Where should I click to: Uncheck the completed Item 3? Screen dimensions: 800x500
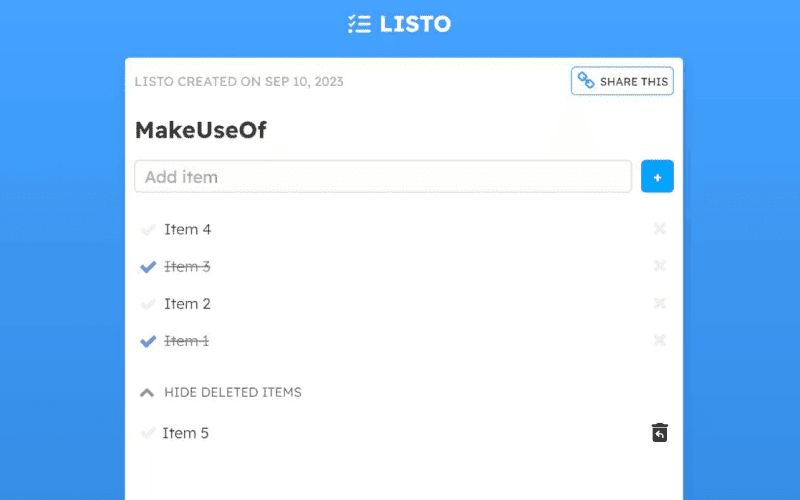148,267
